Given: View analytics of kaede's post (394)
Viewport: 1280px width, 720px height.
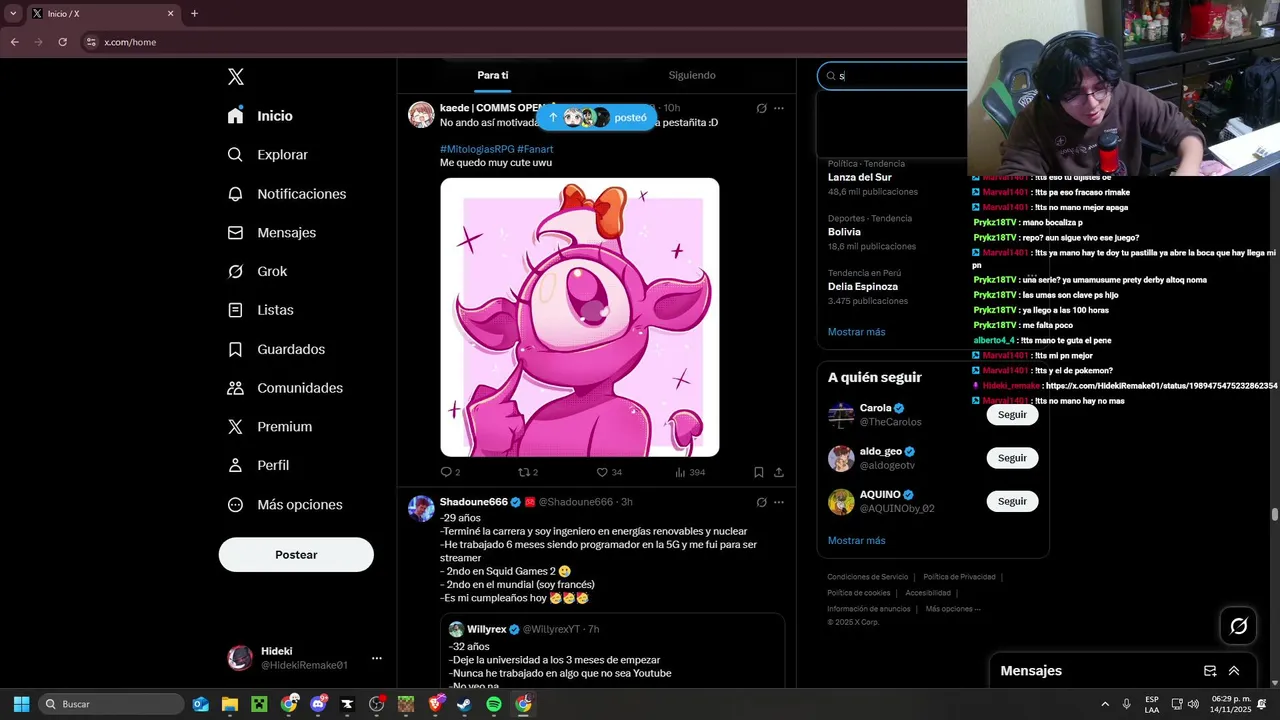Looking at the screenshot, I should 690,472.
